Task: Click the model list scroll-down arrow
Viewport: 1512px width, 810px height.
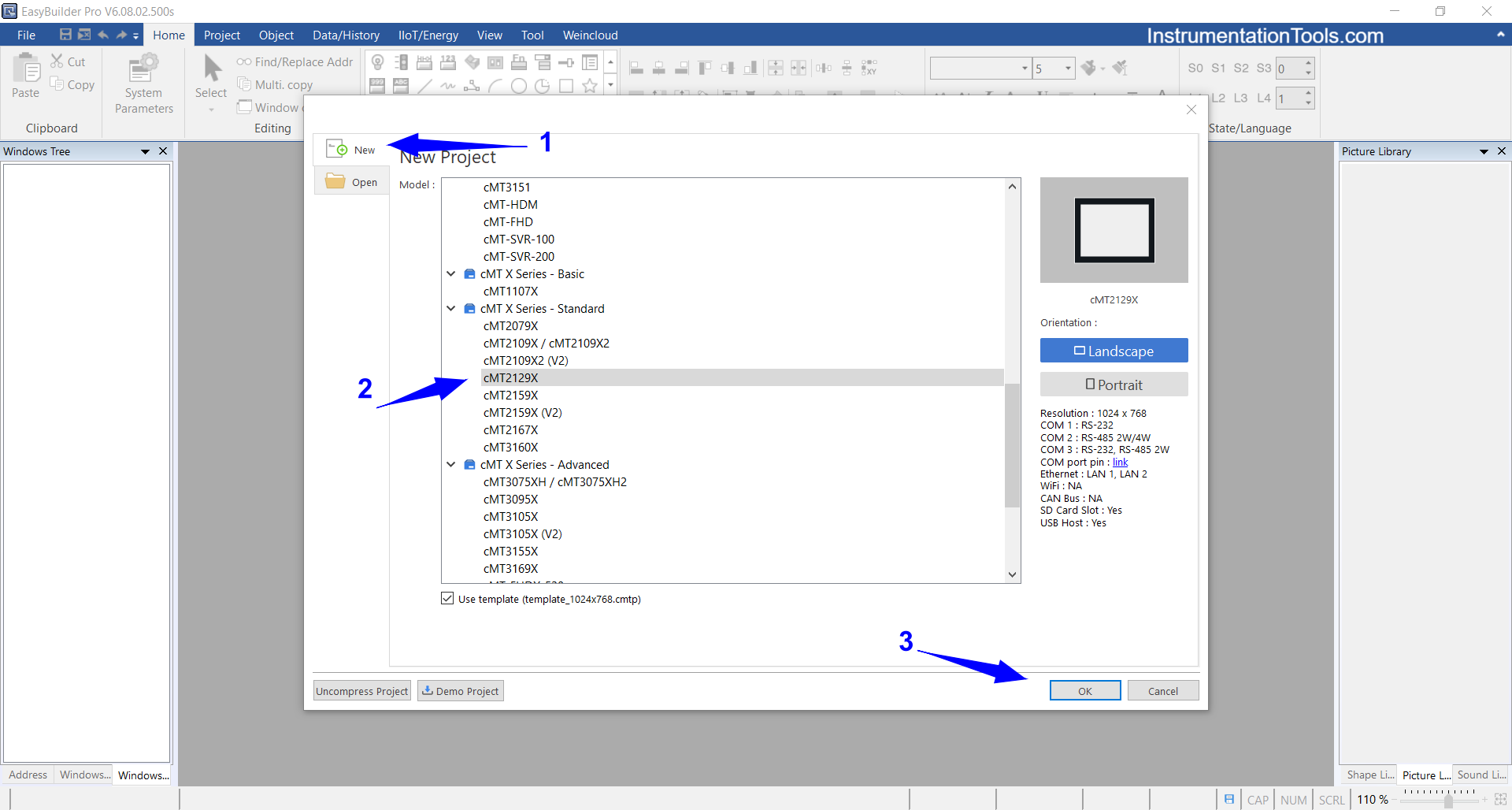Action: click(x=1012, y=574)
